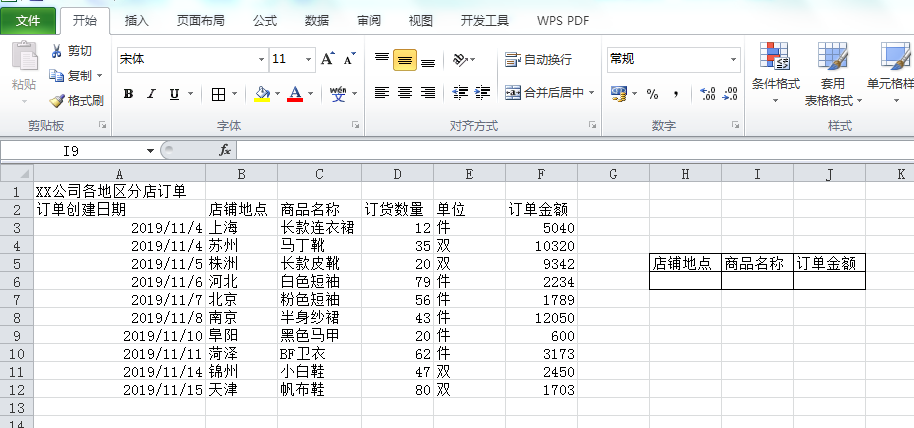Toggle bold formatting
Viewport: 914px width, 428px height.
coord(128,94)
